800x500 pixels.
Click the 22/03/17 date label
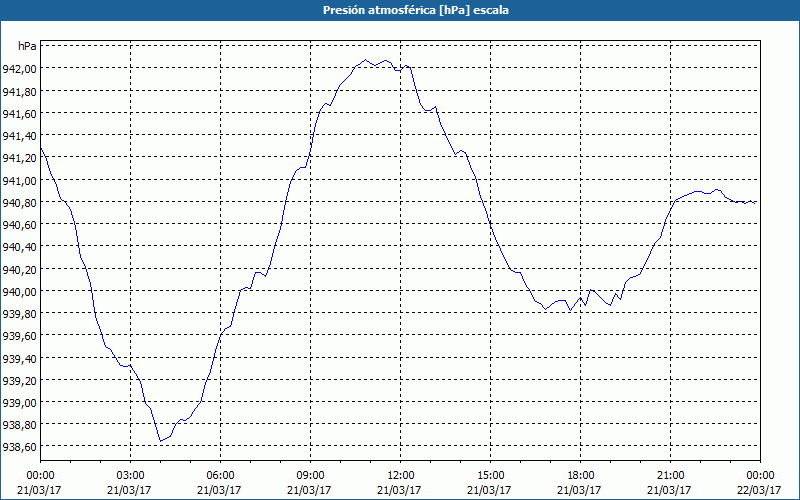coord(759,490)
